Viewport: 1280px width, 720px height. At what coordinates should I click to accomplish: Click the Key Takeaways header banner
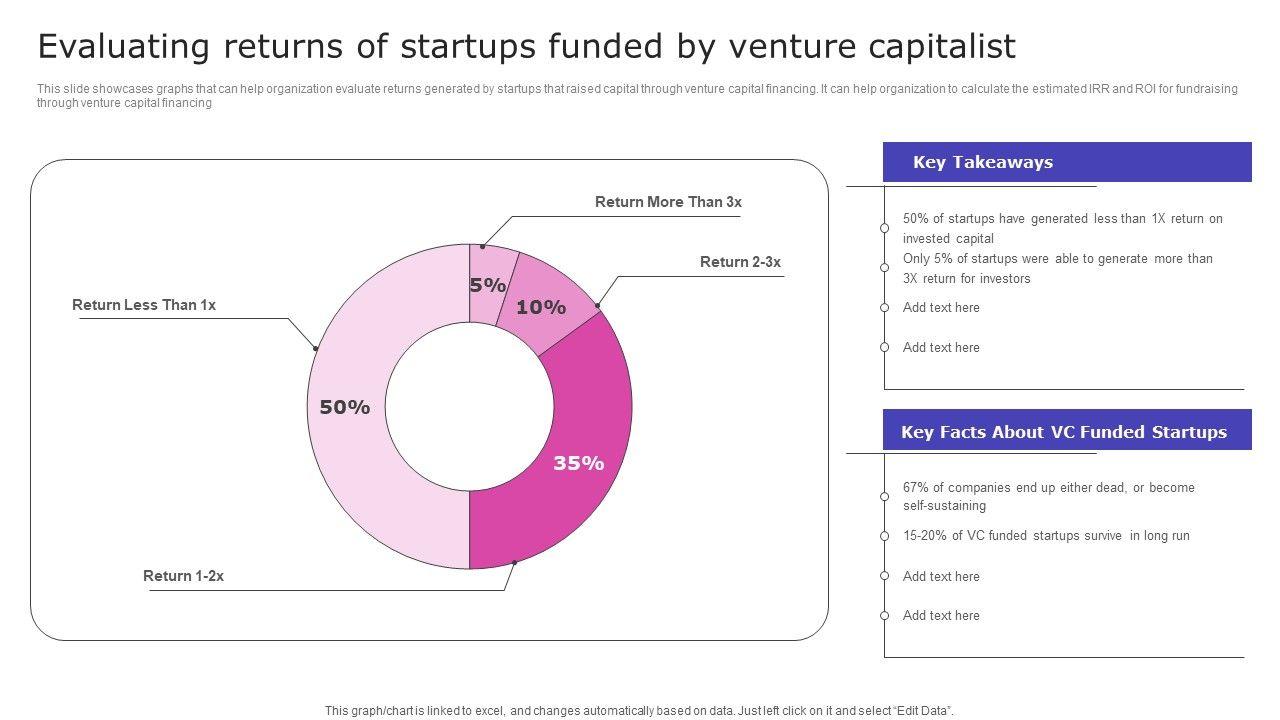(1067, 162)
